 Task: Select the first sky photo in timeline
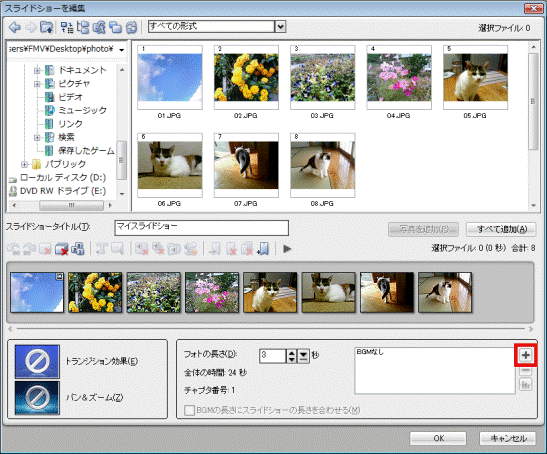click(37, 292)
